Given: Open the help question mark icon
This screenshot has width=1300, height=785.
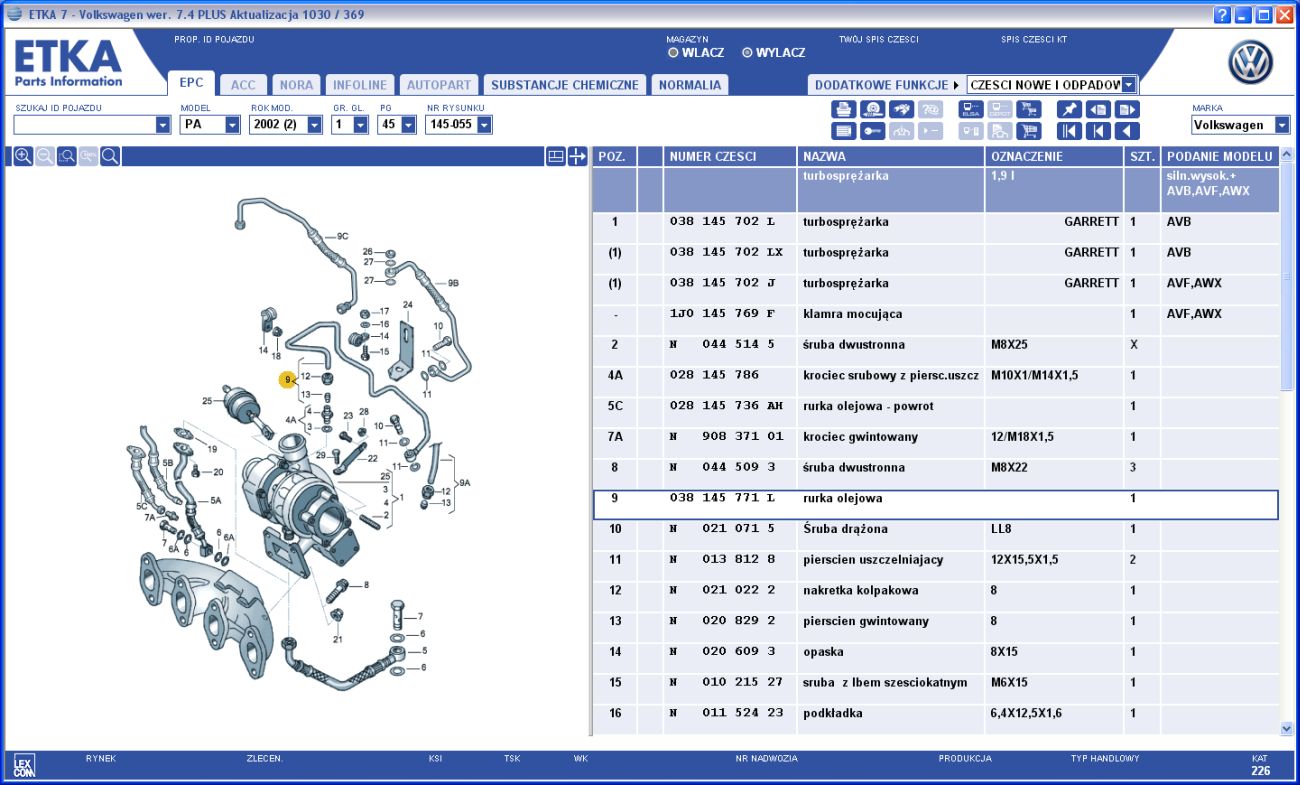Looking at the screenshot, I should click(1222, 15).
